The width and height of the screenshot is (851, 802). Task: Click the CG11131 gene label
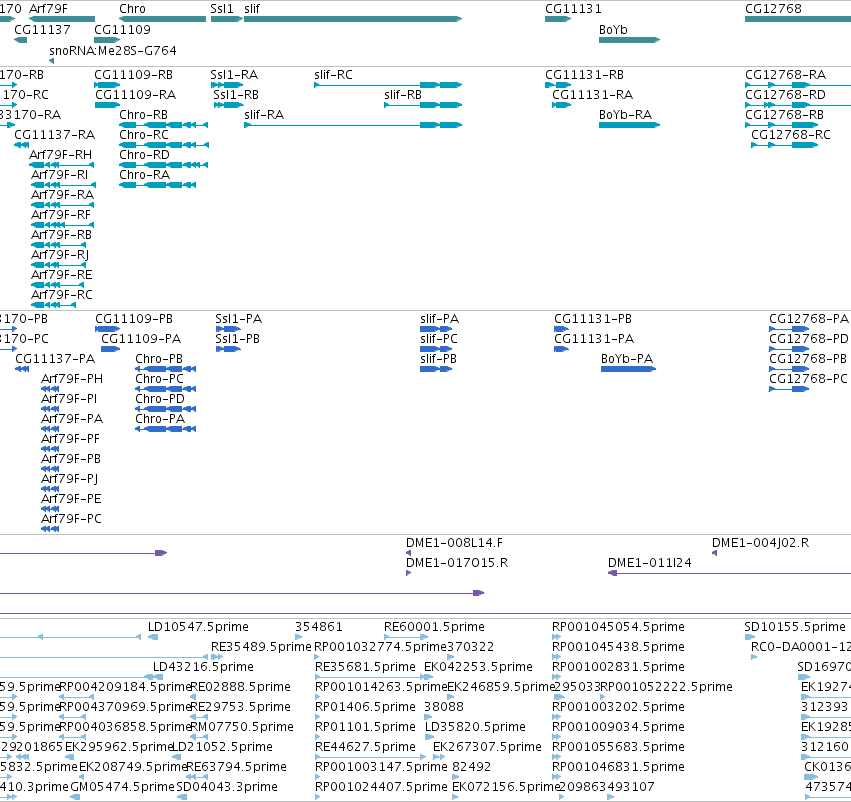(573, 9)
